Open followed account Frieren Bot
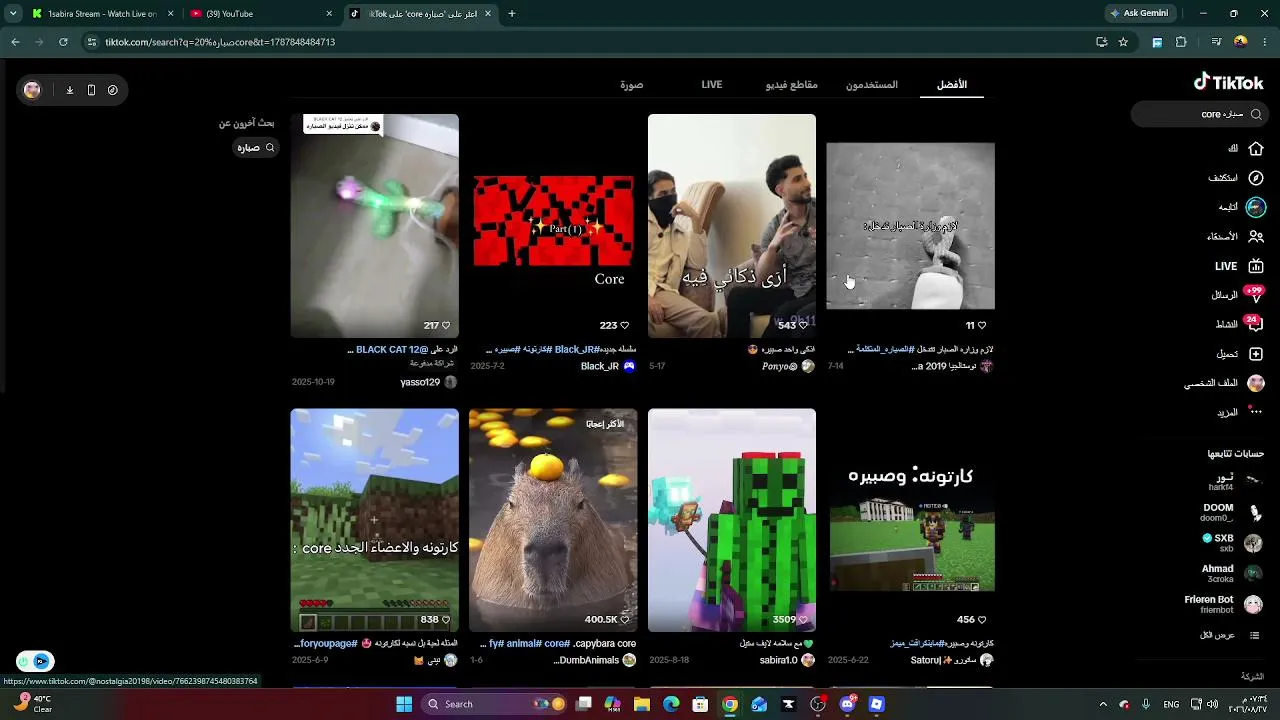 coord(1223,604)
